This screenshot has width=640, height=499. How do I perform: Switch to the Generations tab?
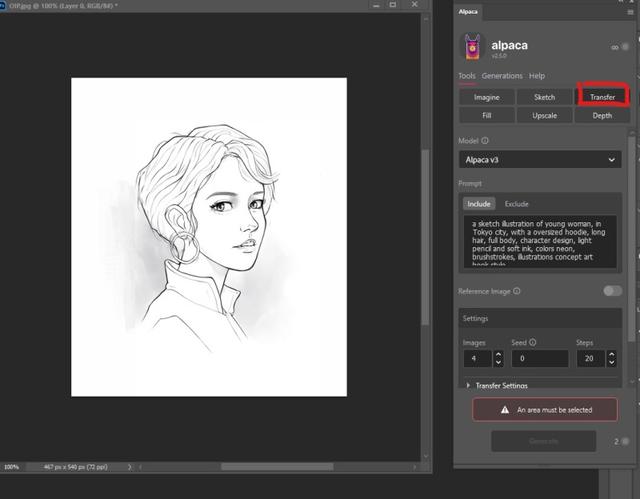pyautogui.click(x=502, y=76)
